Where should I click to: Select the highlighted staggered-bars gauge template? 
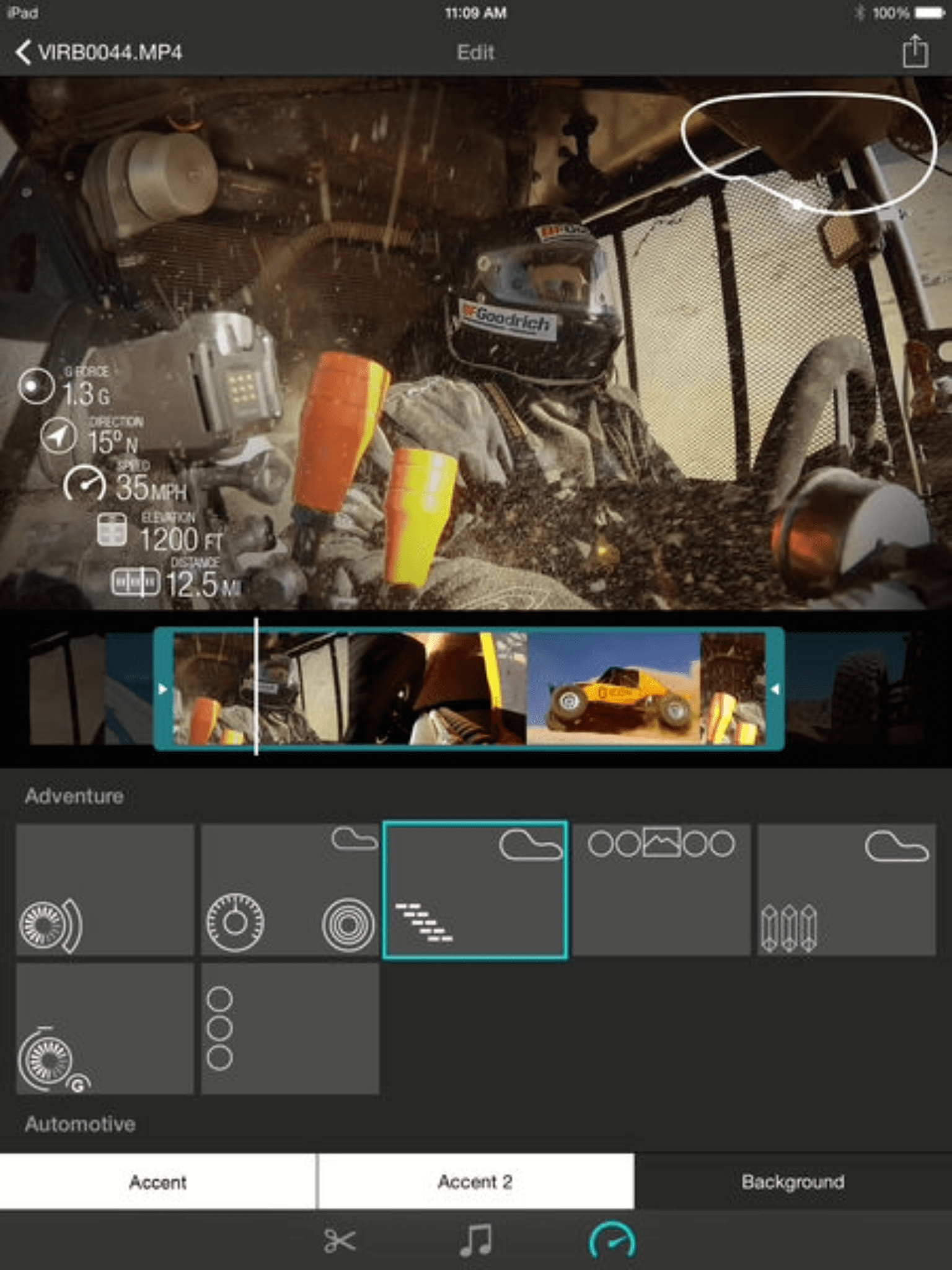click(475, 889)
